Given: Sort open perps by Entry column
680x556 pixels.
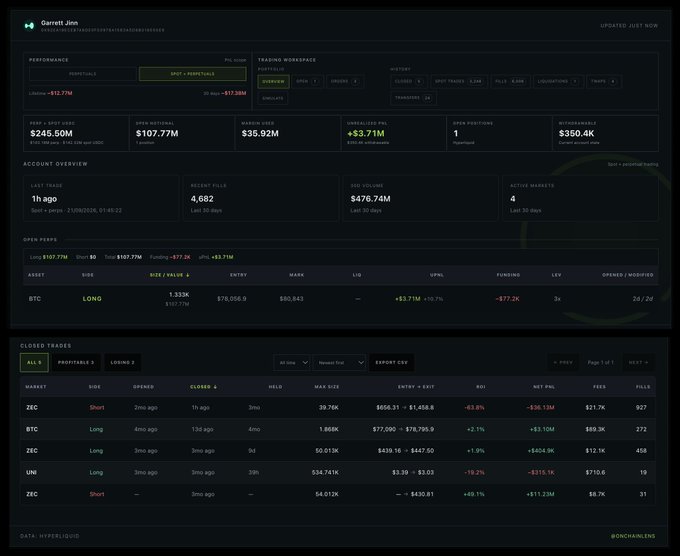Looking at the screenshot, I should point(238,275).
